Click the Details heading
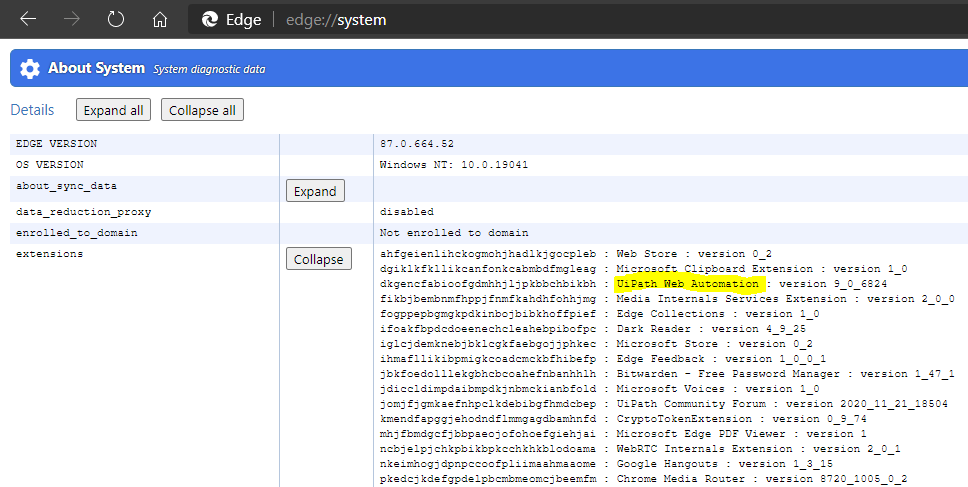Screen dimensions: 968x487 (x=32, y=110)
